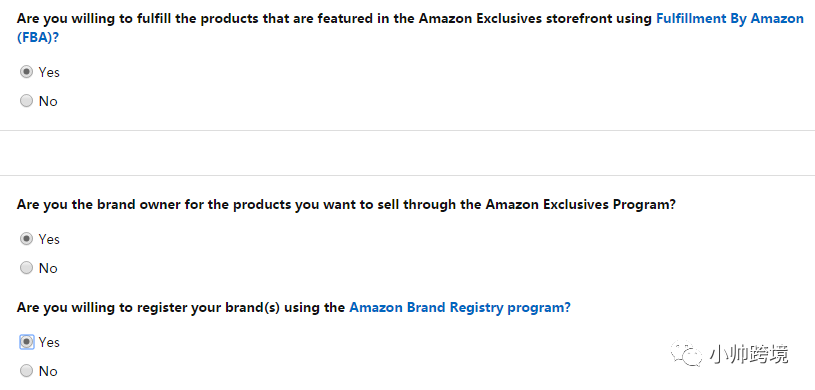
Task: Open the Fulfillment By Amazon link
Action: pyautogui.click(x=730, y=19)
